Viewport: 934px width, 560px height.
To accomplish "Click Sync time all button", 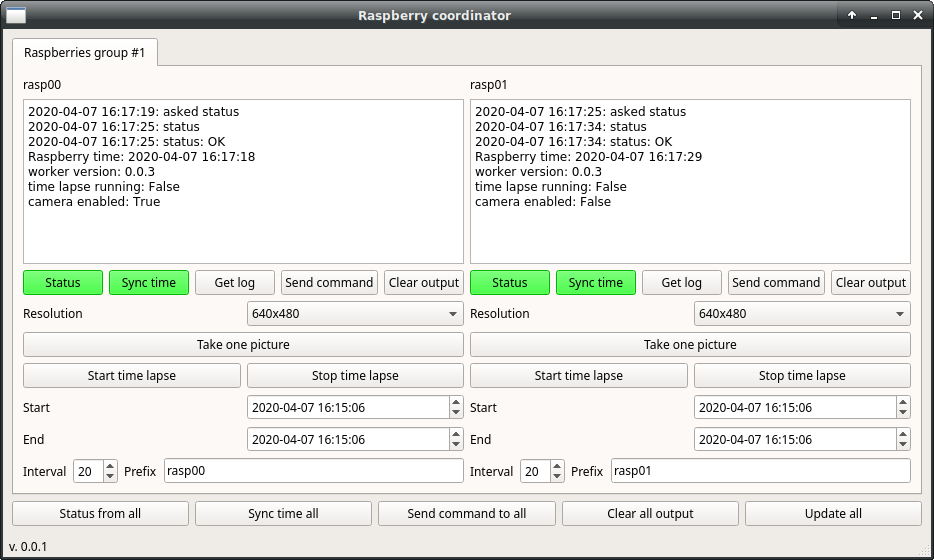I will click(284, 514).
